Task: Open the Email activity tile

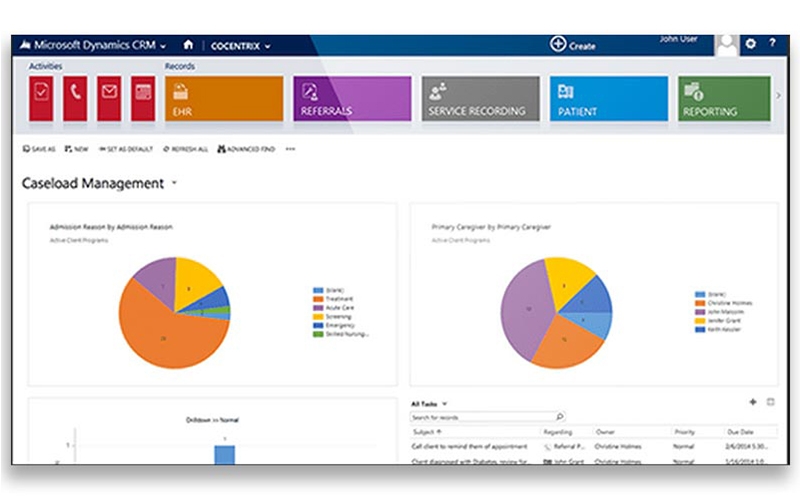Action: tap(109, 98)
